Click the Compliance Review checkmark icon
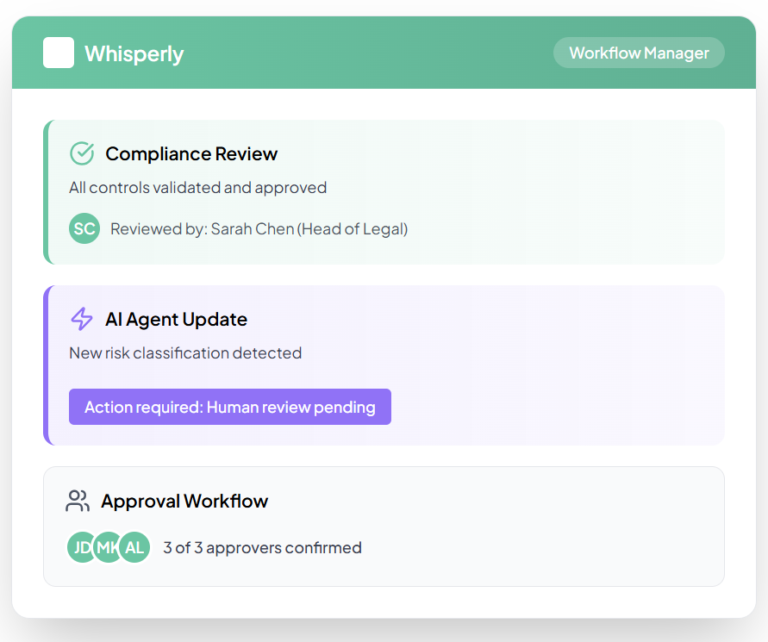 [81, 153]
